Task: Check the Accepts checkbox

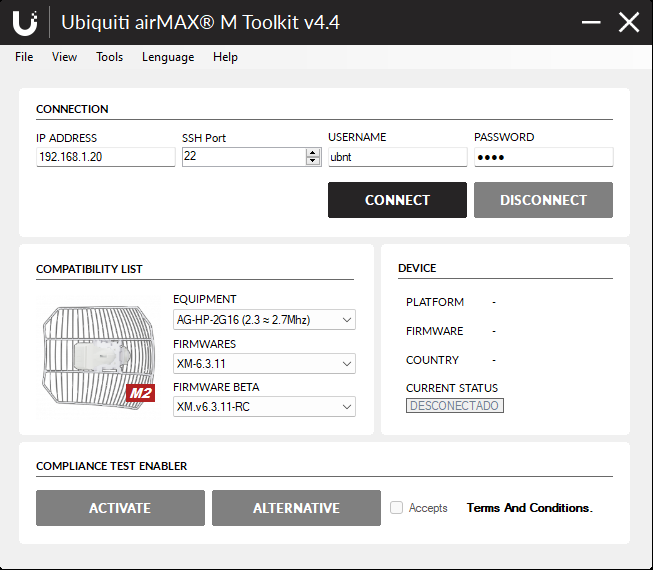Action: click(396, 508)
